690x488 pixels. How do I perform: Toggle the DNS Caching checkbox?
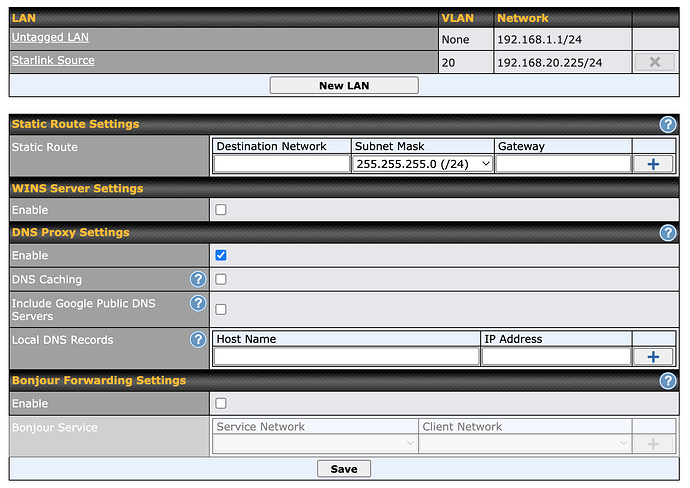[x=221, y=280]
